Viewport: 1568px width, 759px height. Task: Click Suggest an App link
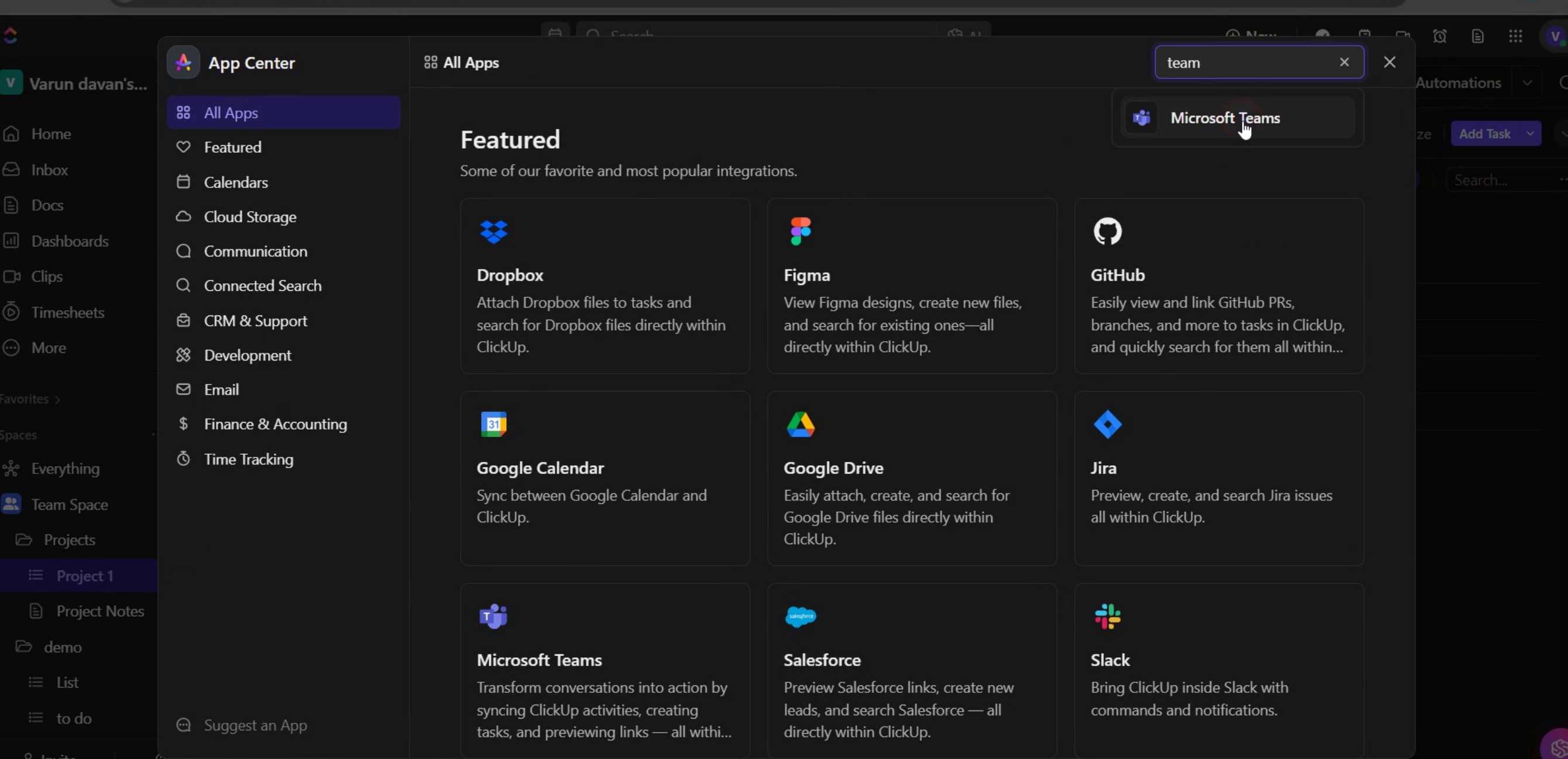[255, 725]
